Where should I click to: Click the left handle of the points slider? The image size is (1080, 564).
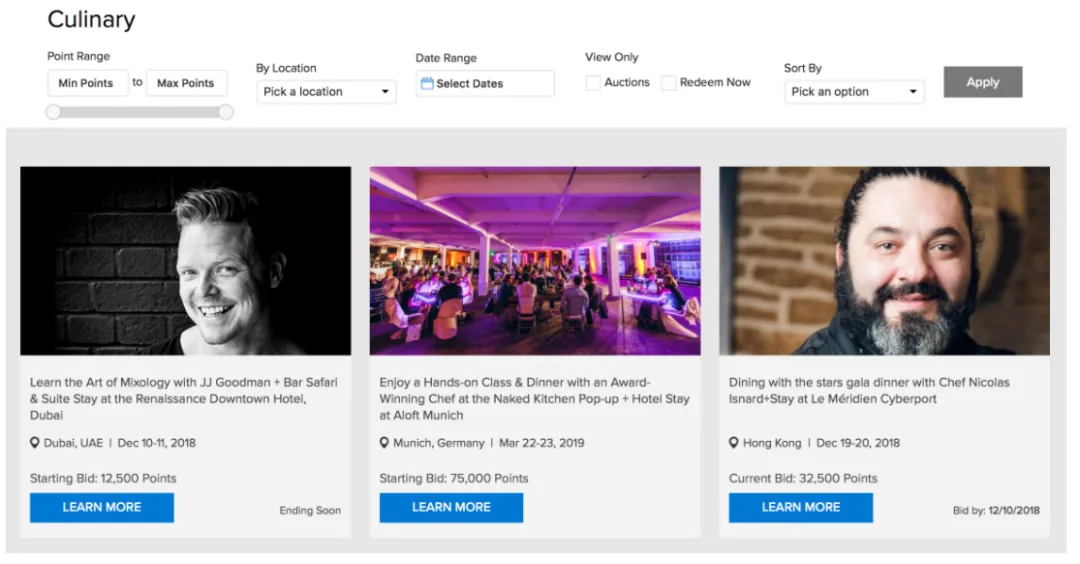click(53, 112)
